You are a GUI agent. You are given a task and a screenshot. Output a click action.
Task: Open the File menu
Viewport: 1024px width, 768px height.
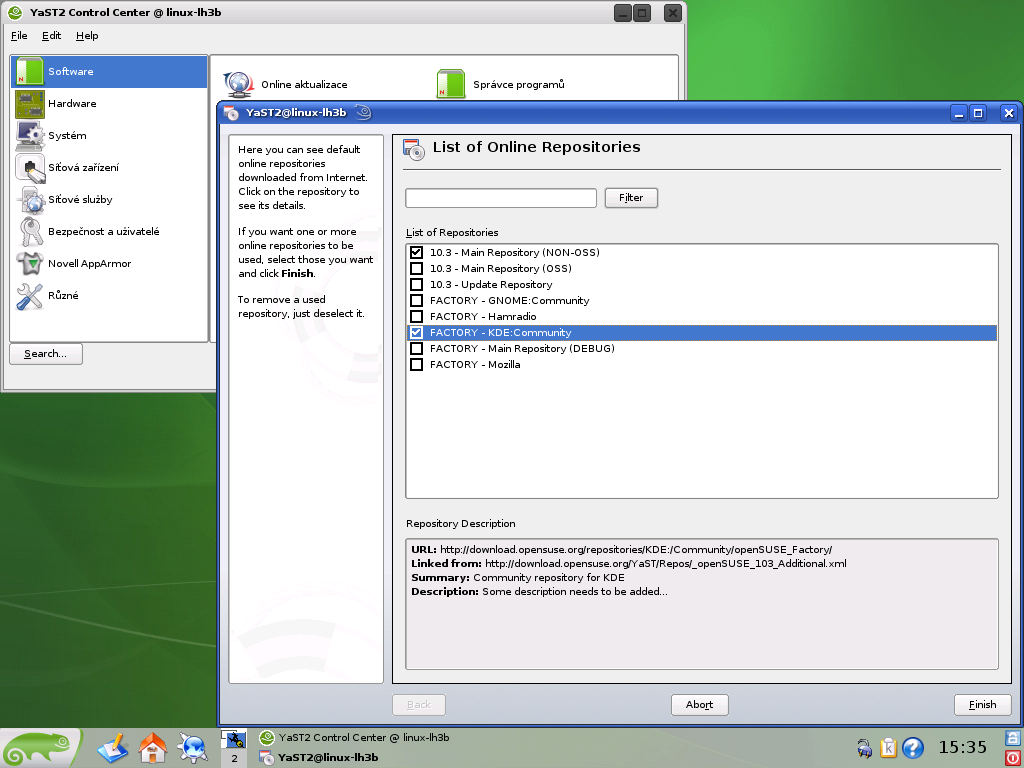tap(19, 36)
